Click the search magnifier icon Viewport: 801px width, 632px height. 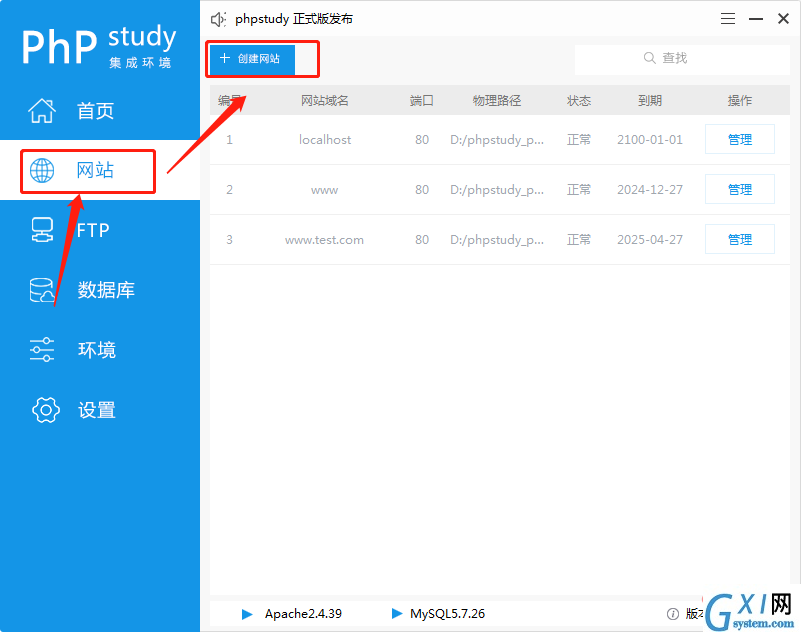click(x=649, y=58)
